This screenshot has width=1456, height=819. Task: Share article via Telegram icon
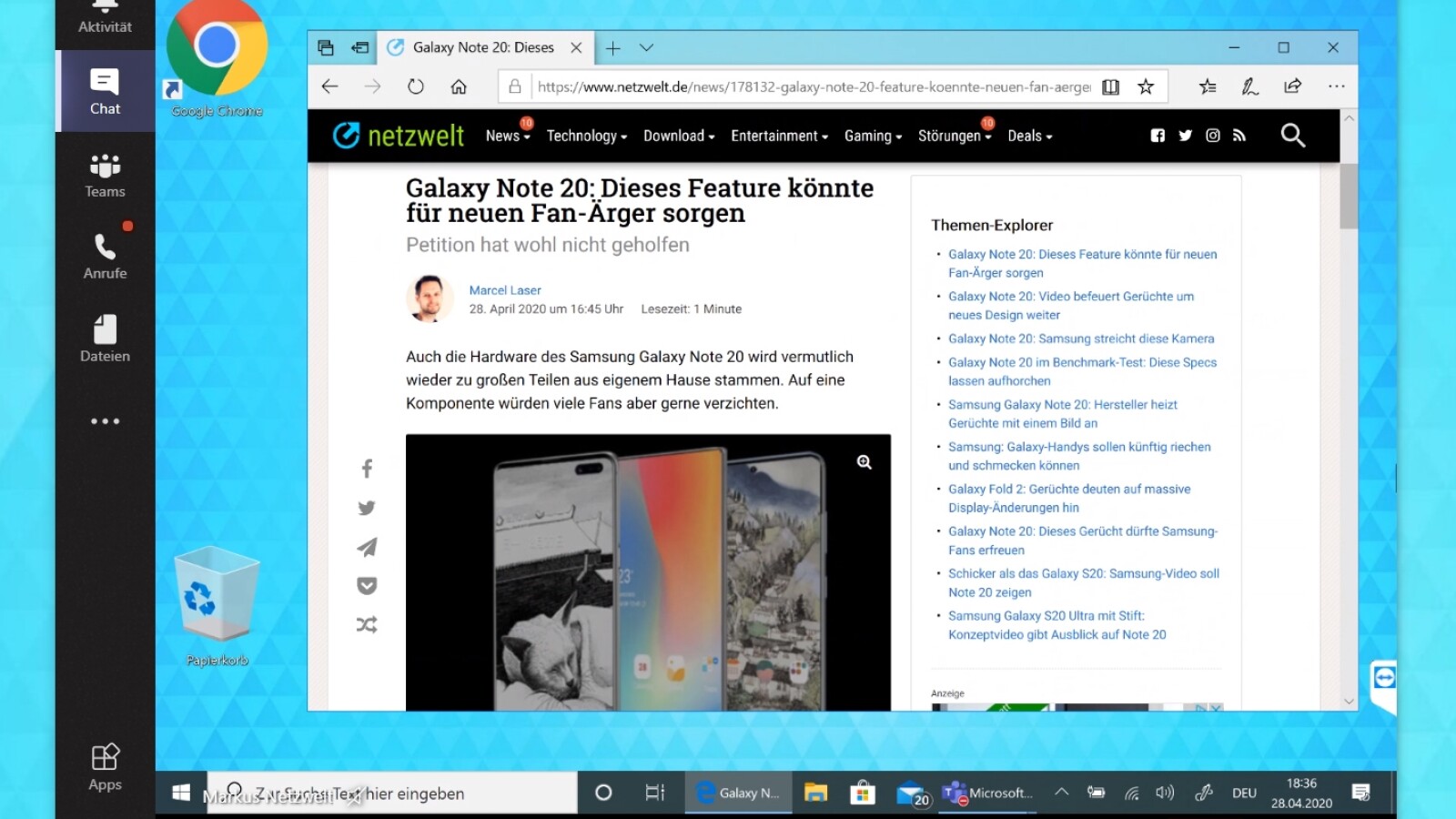pyautogui.click(x=367, y=547)
